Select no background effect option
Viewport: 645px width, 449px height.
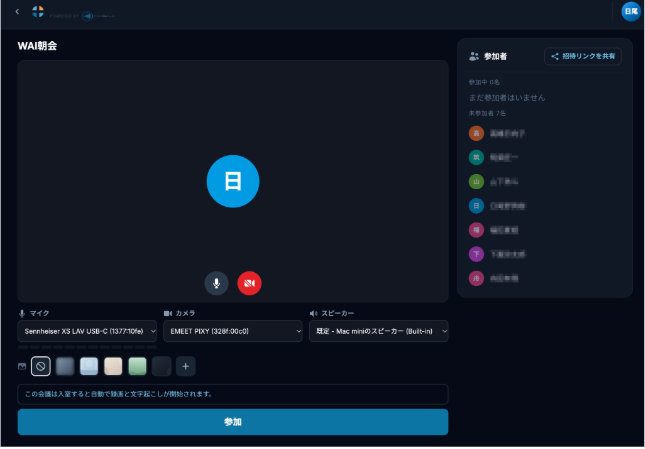pyautogui.click(x=41, y=366)
